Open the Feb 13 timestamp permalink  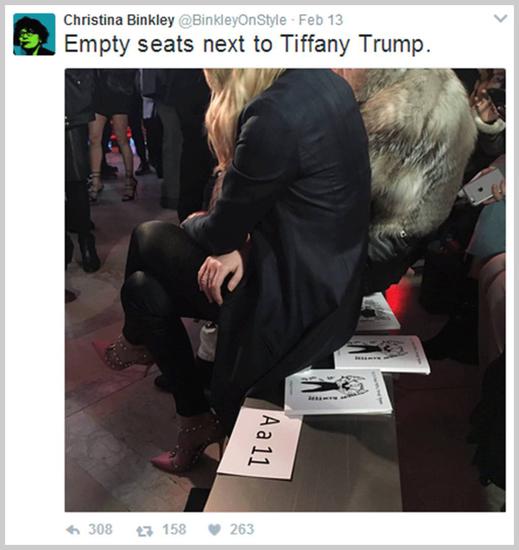(x=321, y=20)
